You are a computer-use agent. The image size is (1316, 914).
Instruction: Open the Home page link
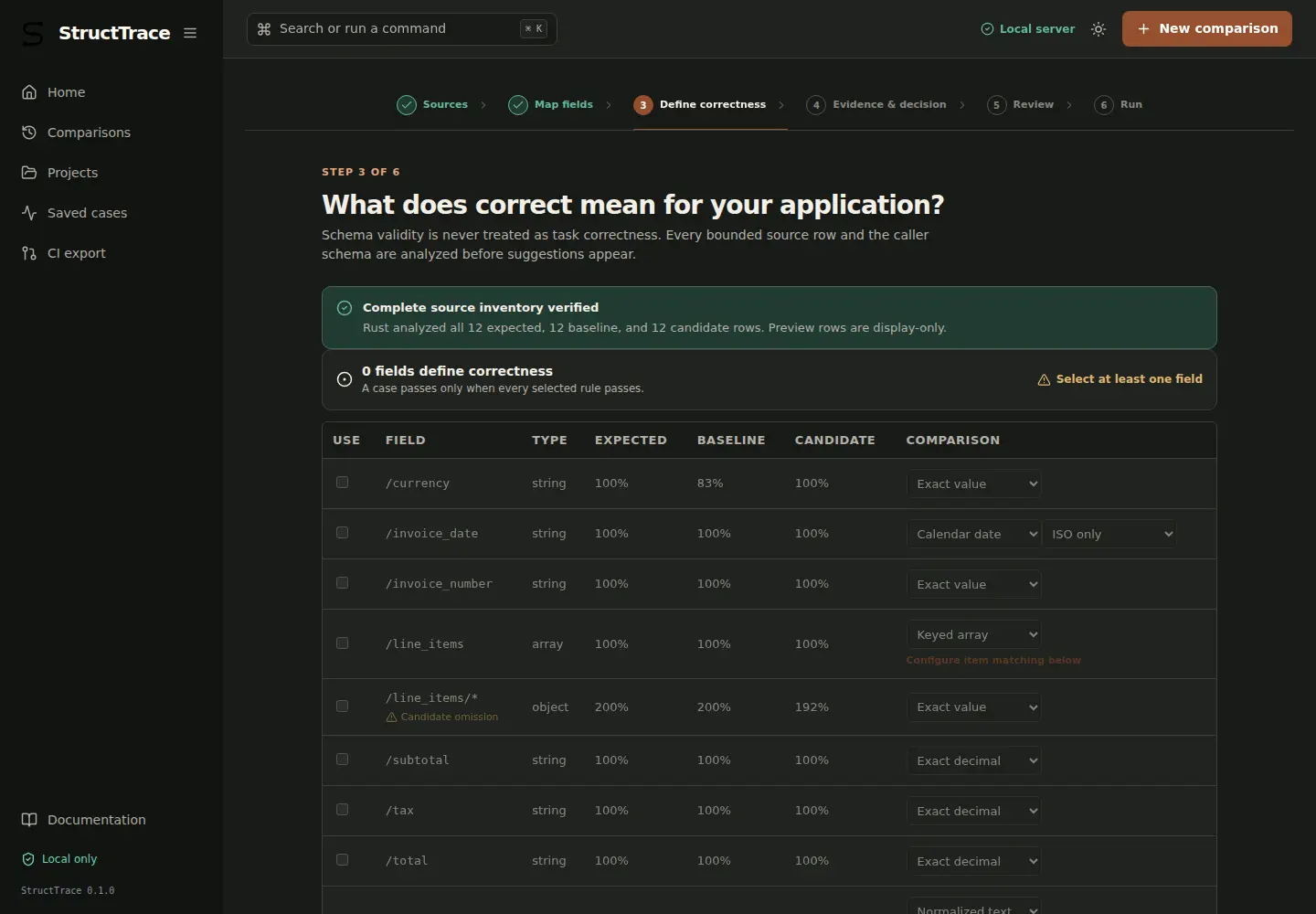coord(111,92)
